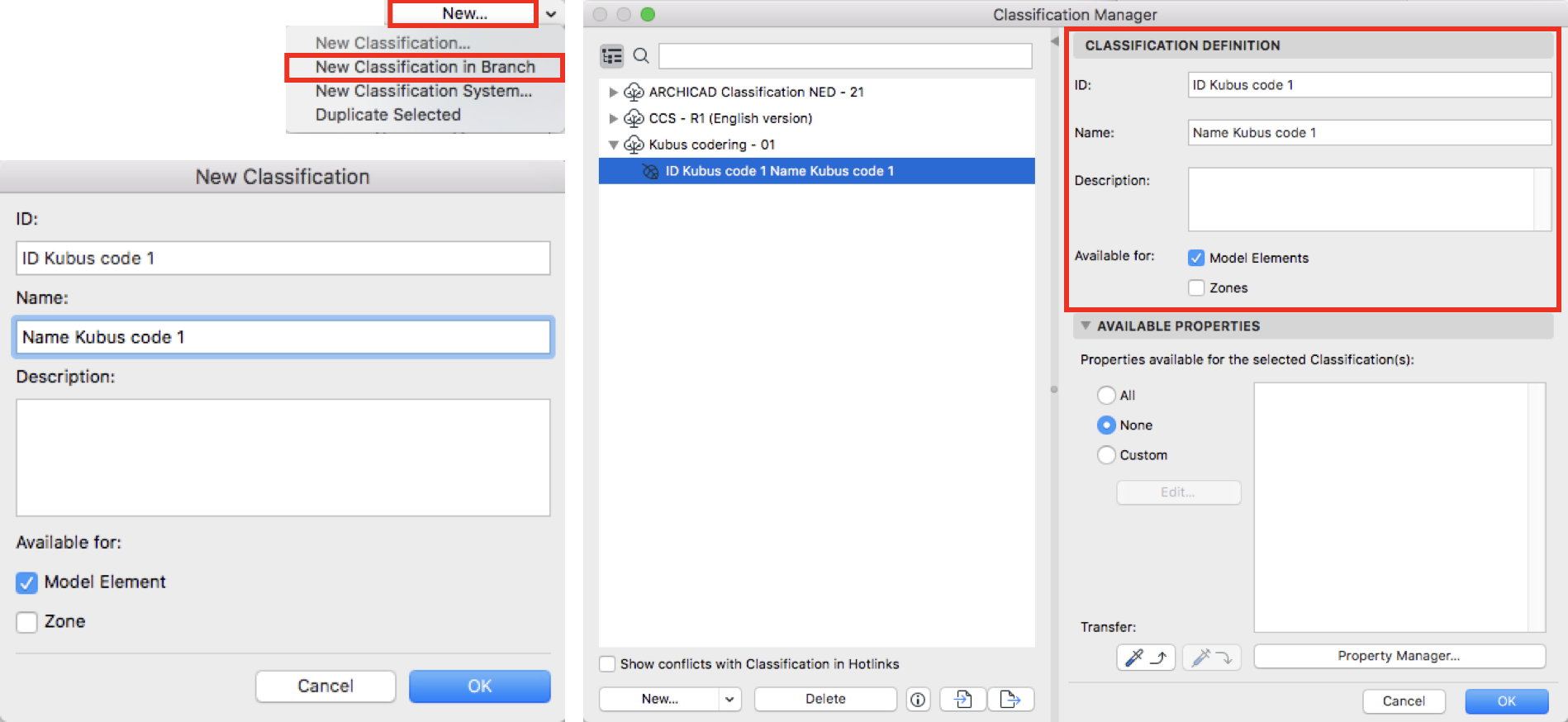
Task: Enable Show conflicts with Classification in Hotlinks
Action: [607, 664]
